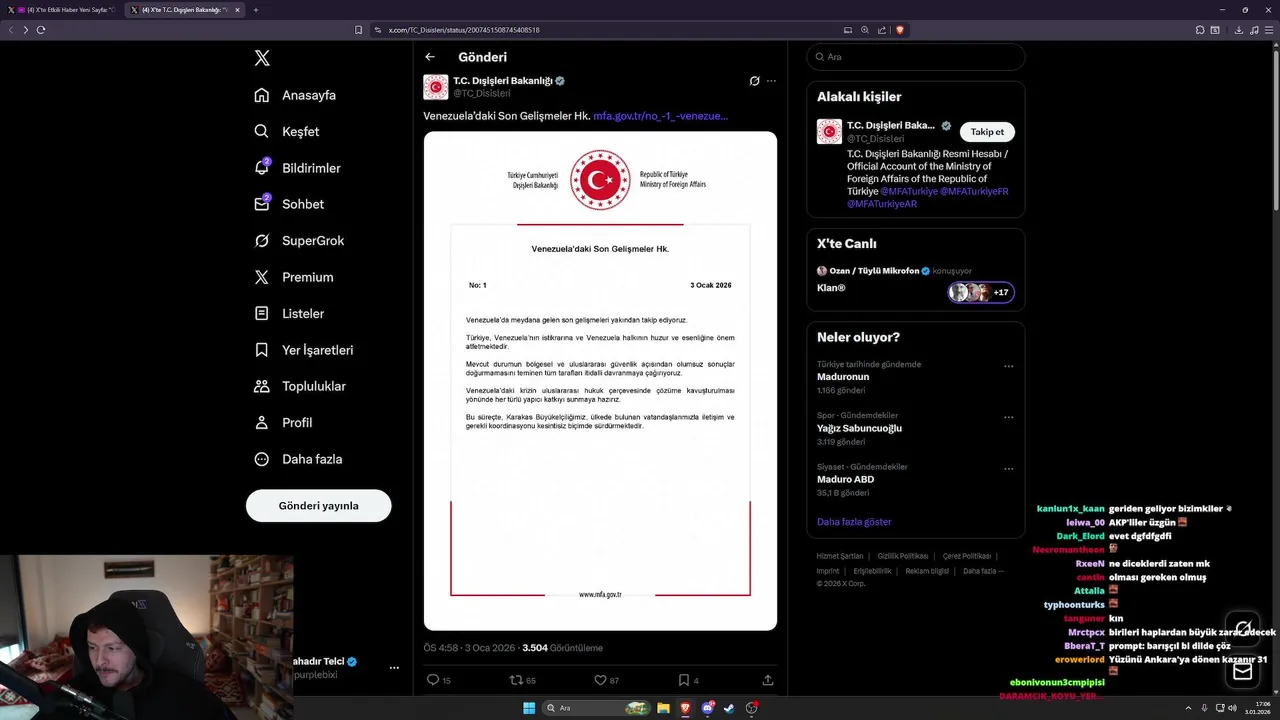This screenshot has width=1280, height=720.
Task: Open the Anasayfa home page
Action: point(295,95)
